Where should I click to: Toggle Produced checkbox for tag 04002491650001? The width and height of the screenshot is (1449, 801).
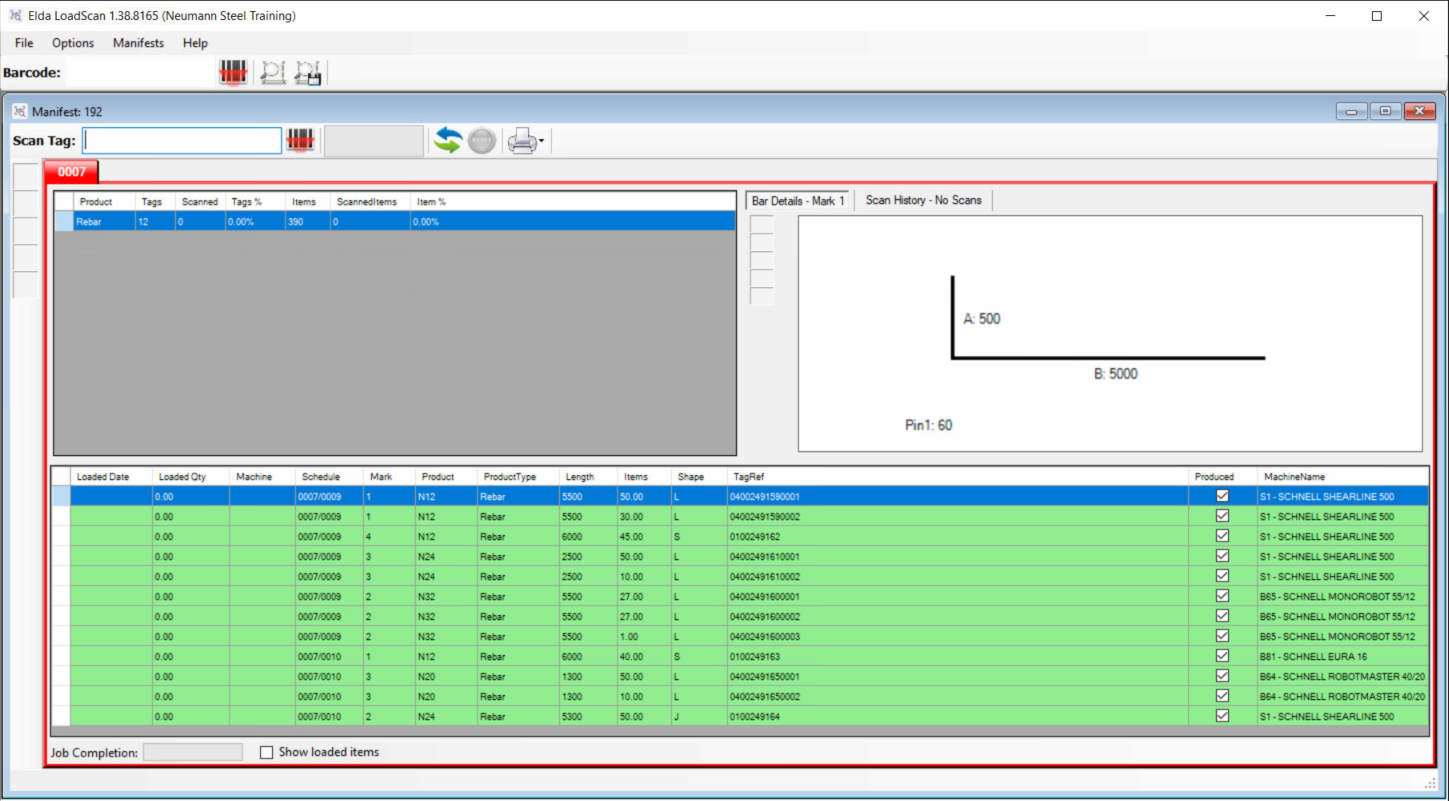1222,676
